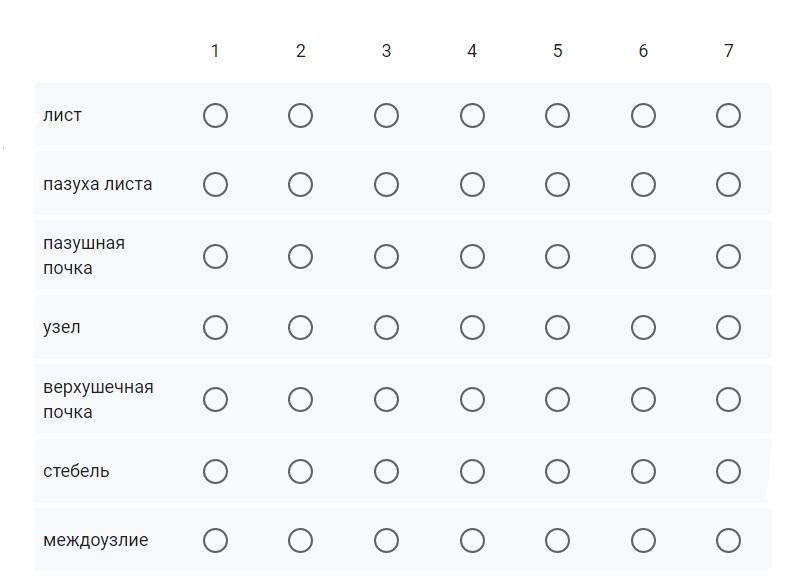802x587 pixels.
Task: Select option 4 for узел
Action: tap(472, 328)
